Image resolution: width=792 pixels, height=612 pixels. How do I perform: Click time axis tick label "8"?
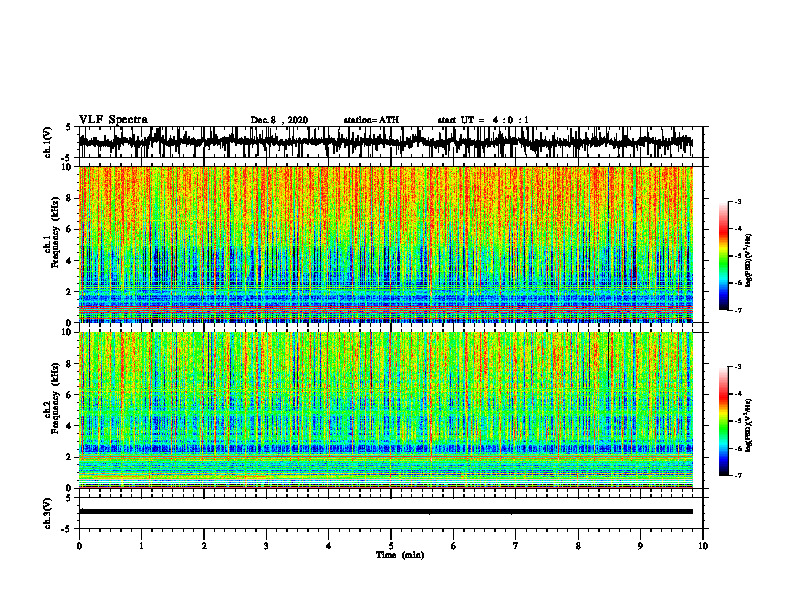point(578,546)
